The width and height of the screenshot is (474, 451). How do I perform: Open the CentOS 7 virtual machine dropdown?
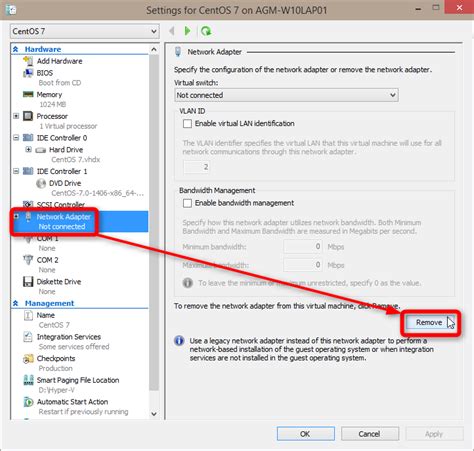85,31
